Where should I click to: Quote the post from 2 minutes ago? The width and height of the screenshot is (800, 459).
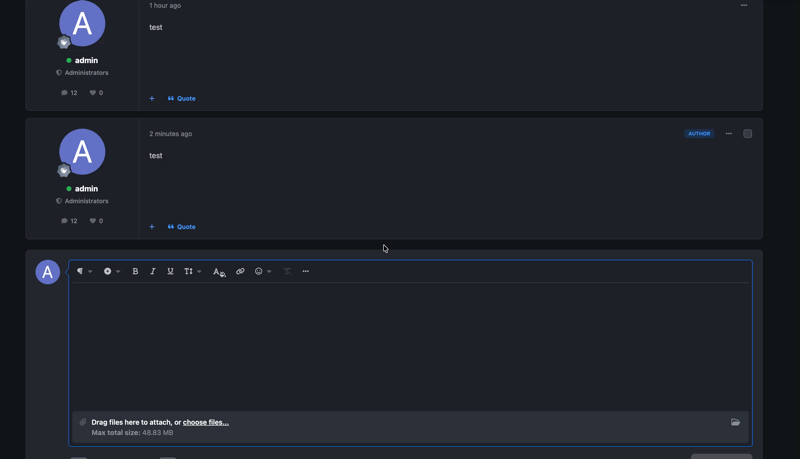pyautogui.click(x=182, y=227)
